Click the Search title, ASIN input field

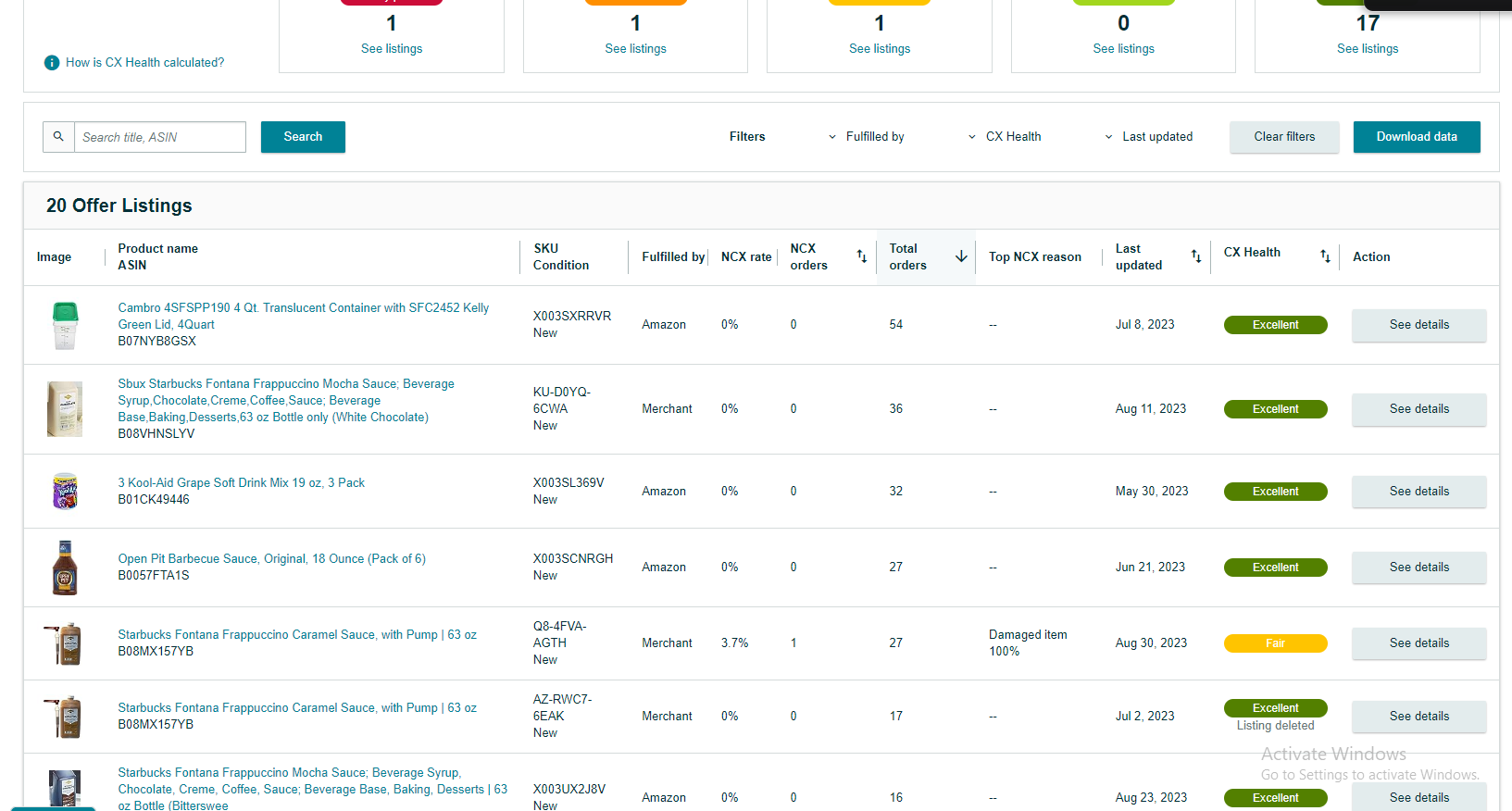click(160, 137)
